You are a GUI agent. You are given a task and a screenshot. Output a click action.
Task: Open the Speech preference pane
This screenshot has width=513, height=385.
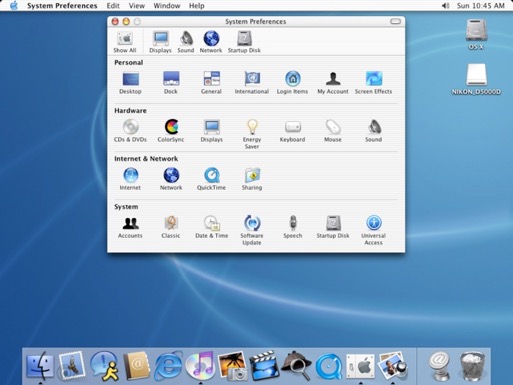(x=293, y=227)
